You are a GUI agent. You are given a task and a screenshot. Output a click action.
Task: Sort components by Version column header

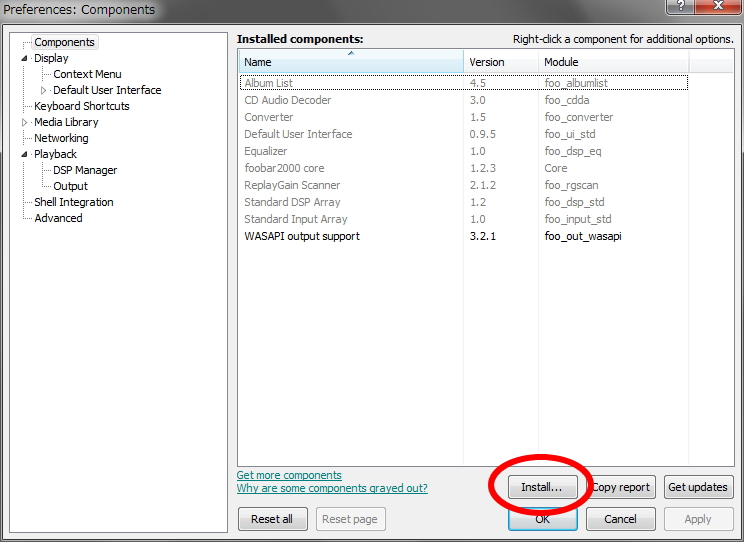click(x=501, y=62)
